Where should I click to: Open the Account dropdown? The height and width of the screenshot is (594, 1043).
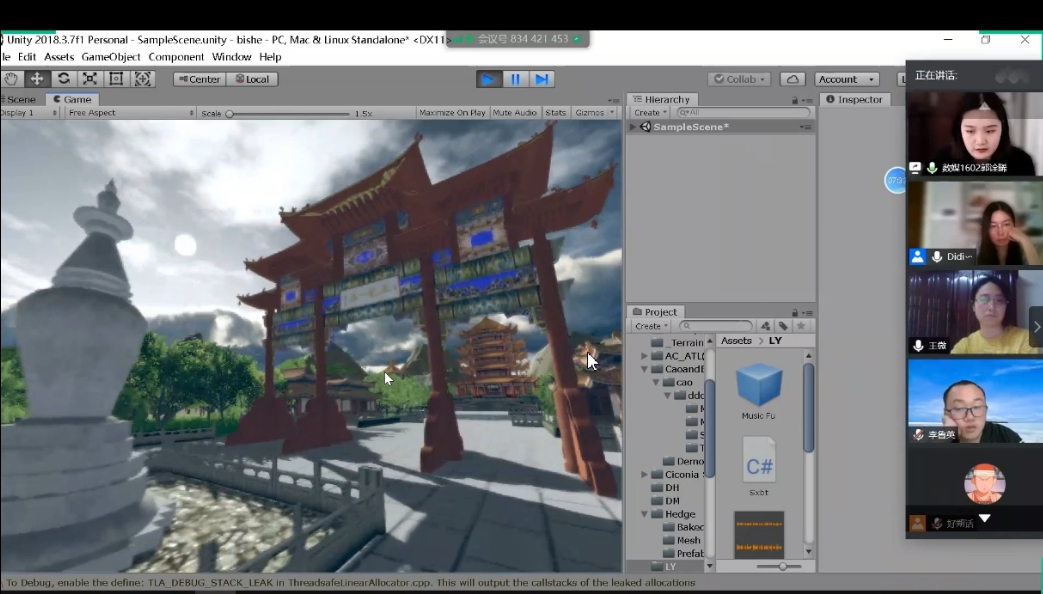846,79
